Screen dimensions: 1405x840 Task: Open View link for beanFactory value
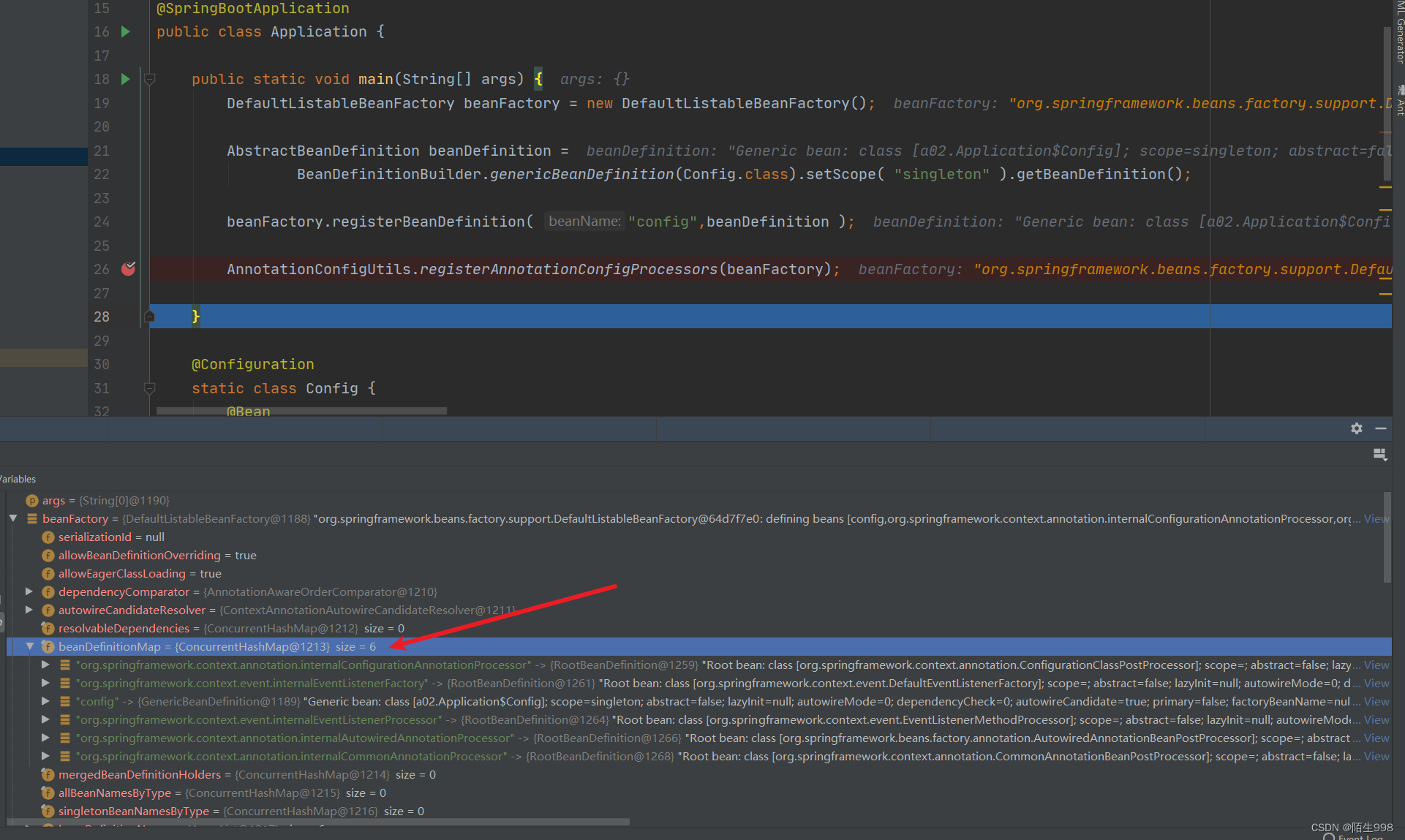click(x=1376, y=518)
